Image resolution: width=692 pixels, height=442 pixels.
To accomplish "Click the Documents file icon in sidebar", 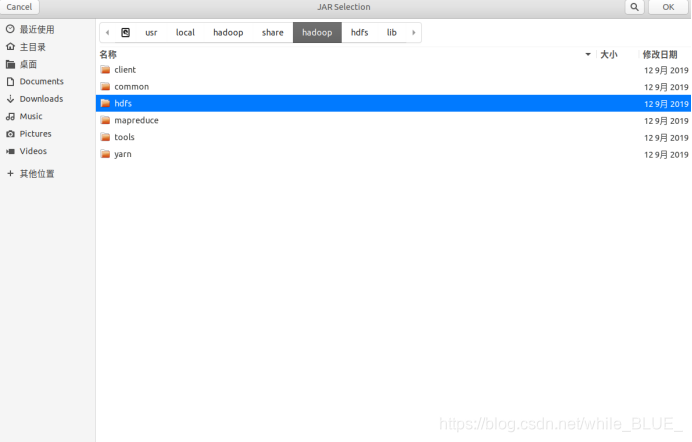I will (x=10, y=82).
